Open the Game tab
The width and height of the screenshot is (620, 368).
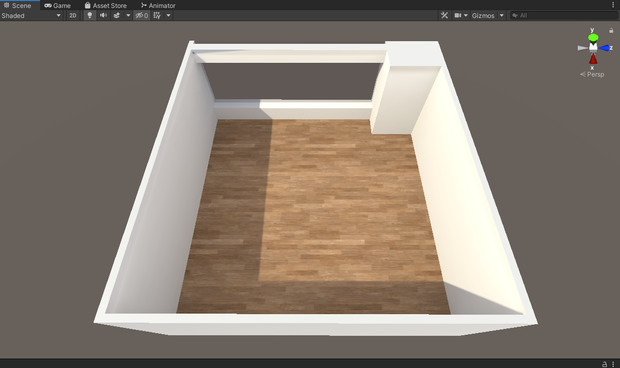[x=58, y=6]
